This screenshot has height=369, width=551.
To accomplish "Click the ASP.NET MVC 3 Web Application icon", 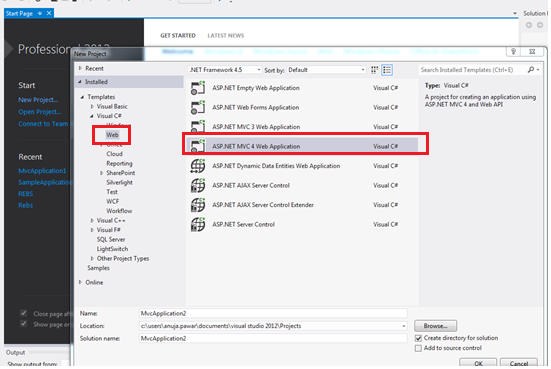I will coord(198,127).
